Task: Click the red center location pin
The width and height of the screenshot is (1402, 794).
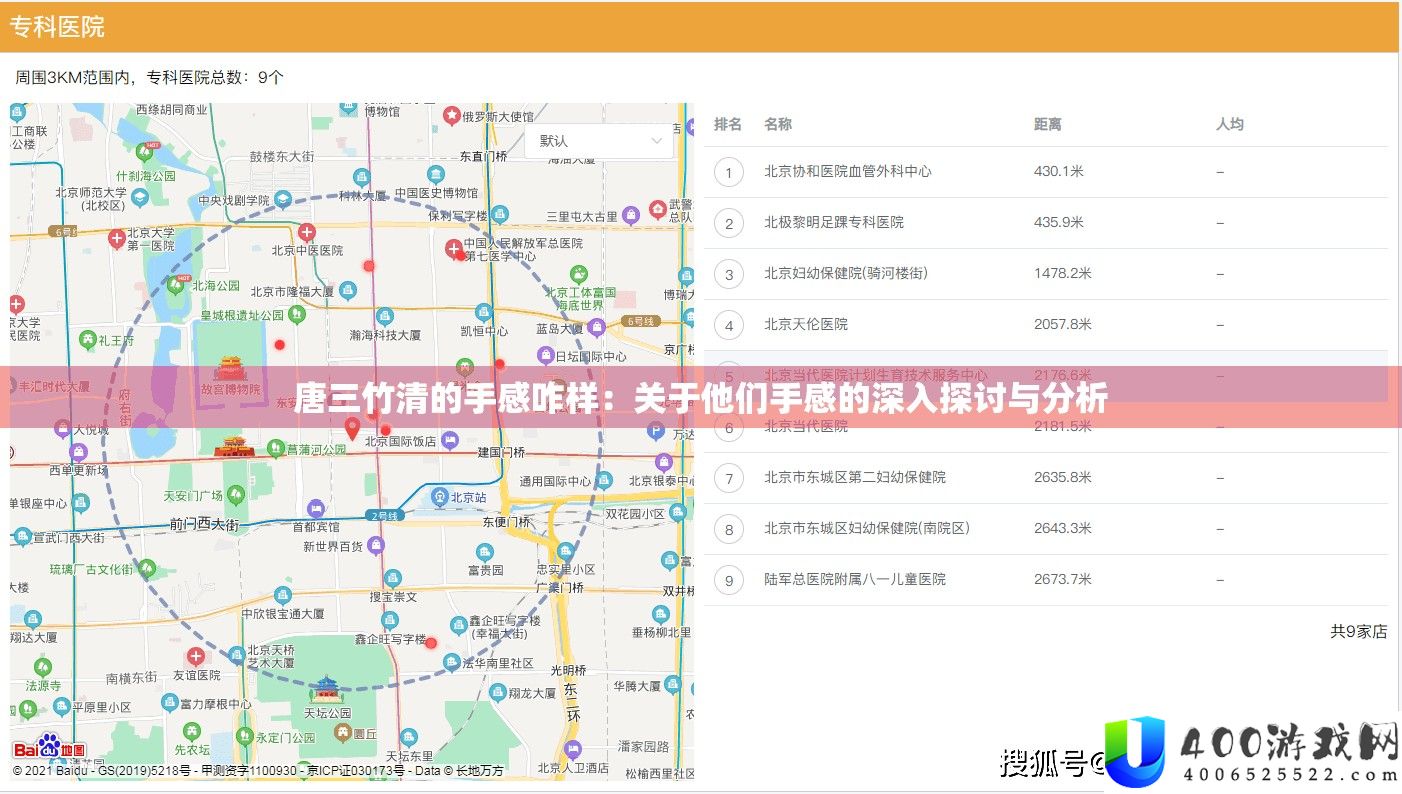Action: 351,428
